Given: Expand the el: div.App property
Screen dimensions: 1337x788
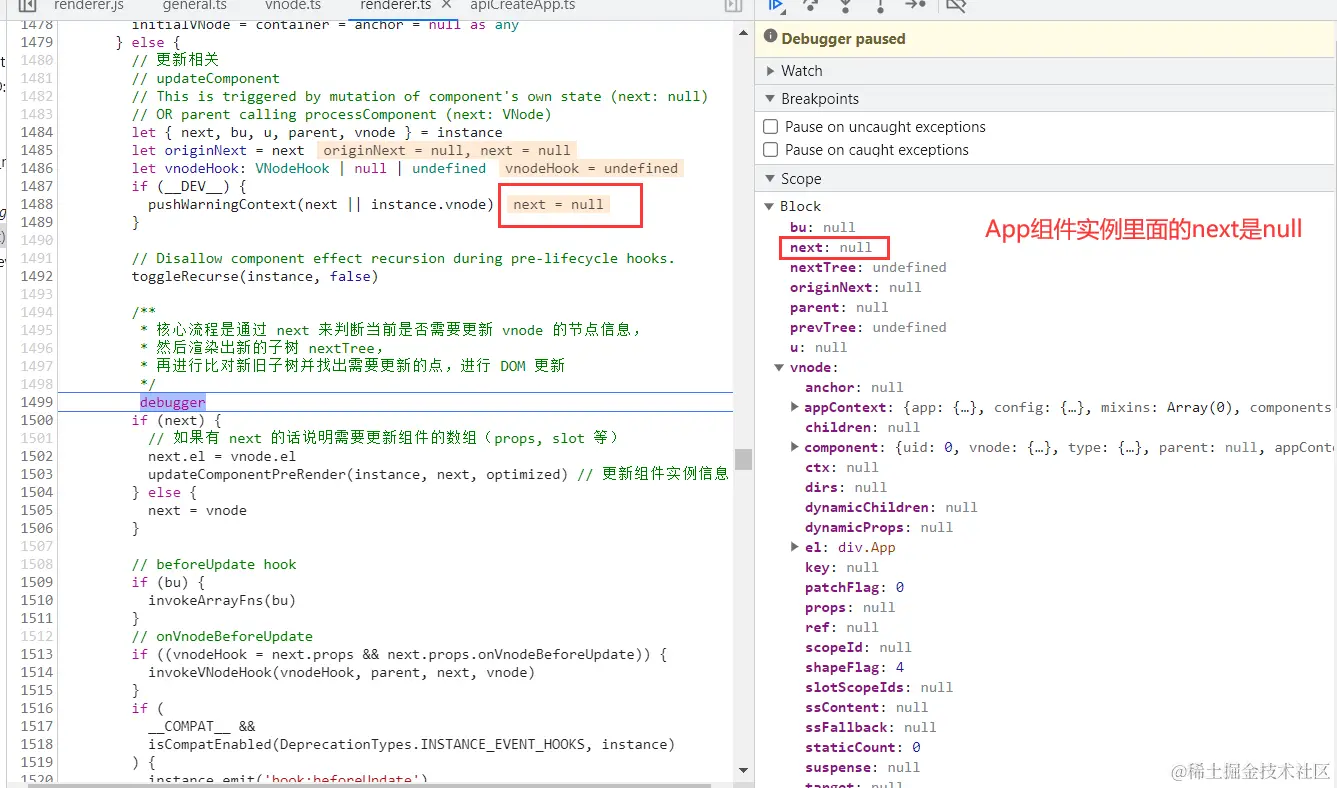Looking at the screenshot, I should 795,547.
